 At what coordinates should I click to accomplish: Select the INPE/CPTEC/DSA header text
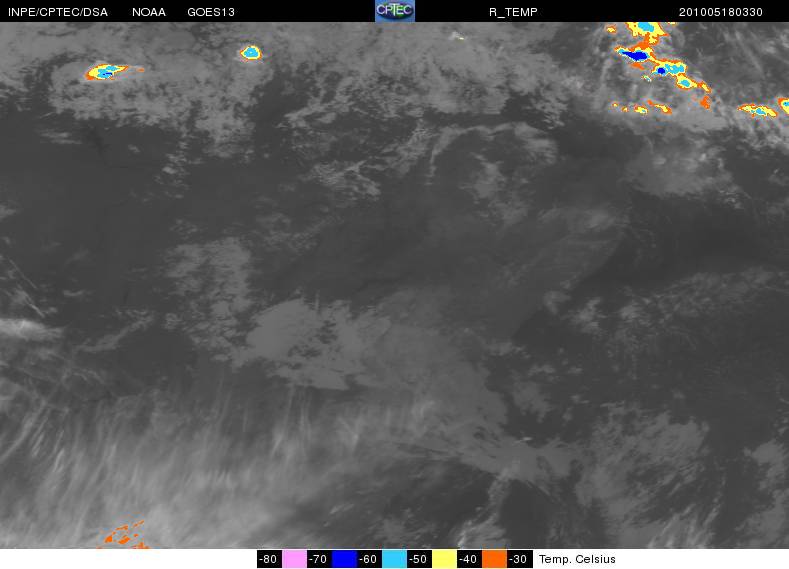(58, 12)
